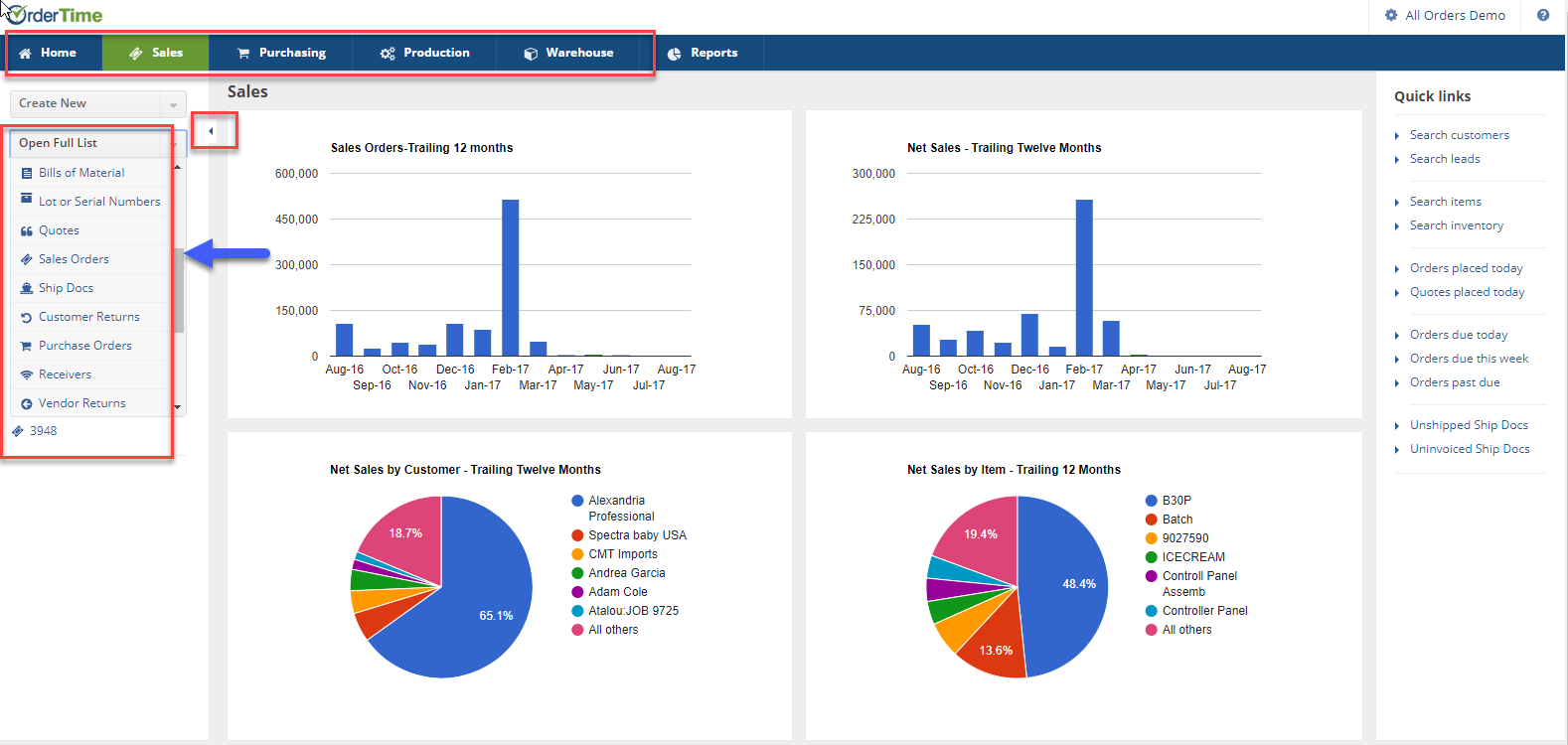
Task: View Quotes placed today
Action: point(1467,292)
